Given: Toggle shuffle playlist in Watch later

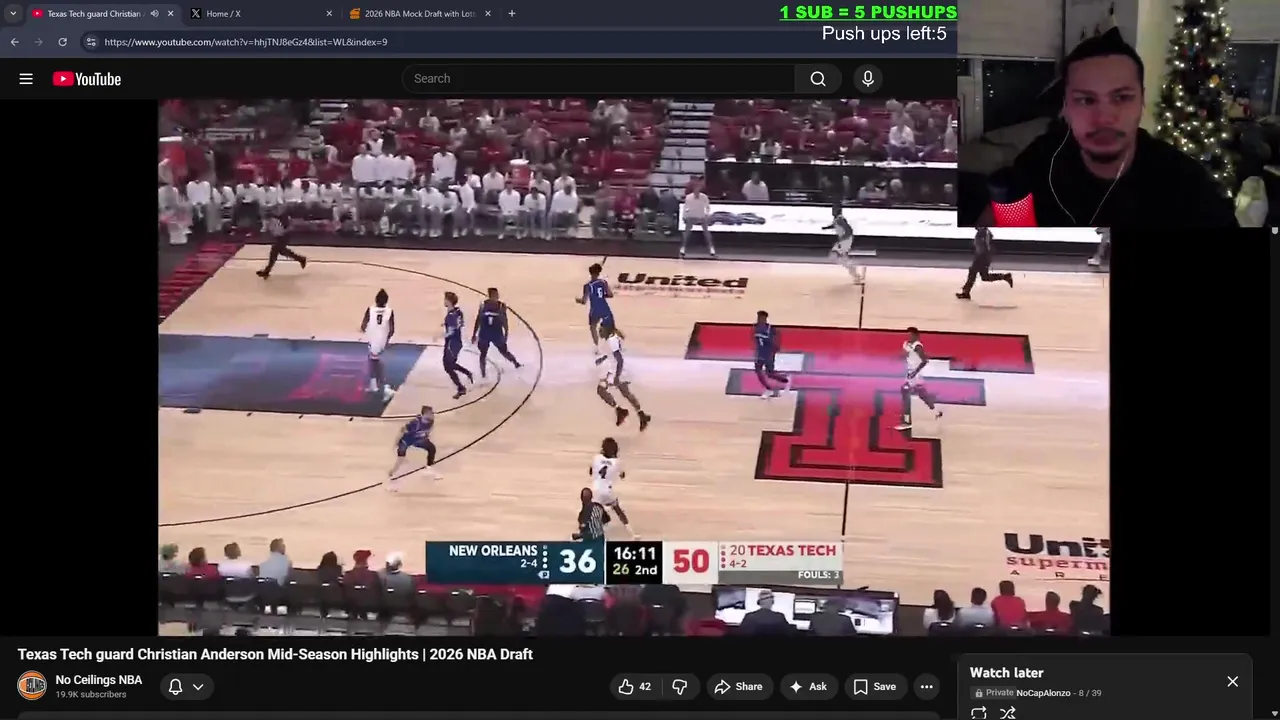Looking at the screenshot, I should 1008,713.
